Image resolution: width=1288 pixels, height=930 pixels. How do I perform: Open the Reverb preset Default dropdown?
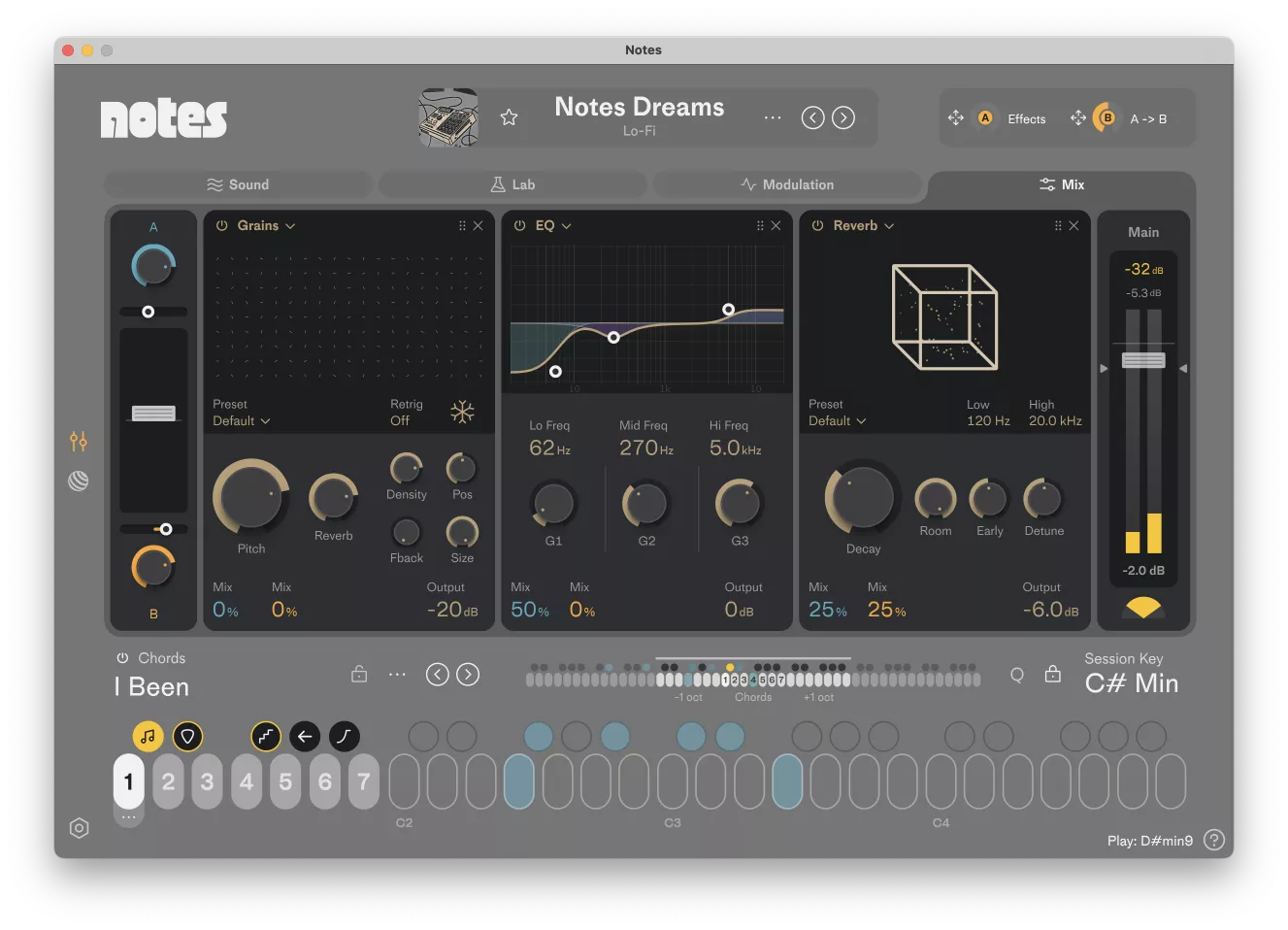click(837, 420)
